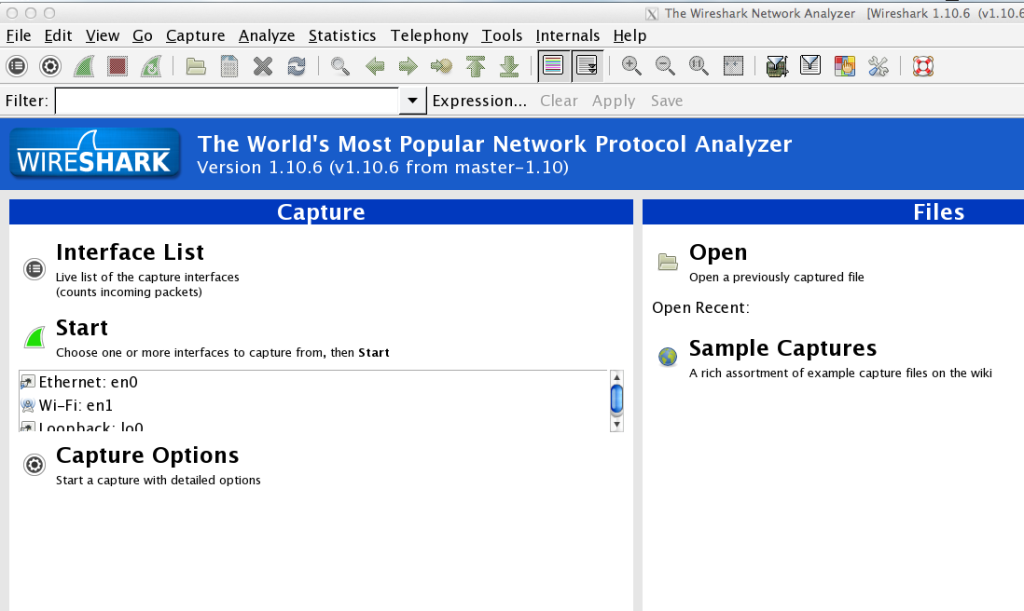1024x611 pixels.
Task: Click the interface list scrollbar thumb
Action: [x=616, y=397]
